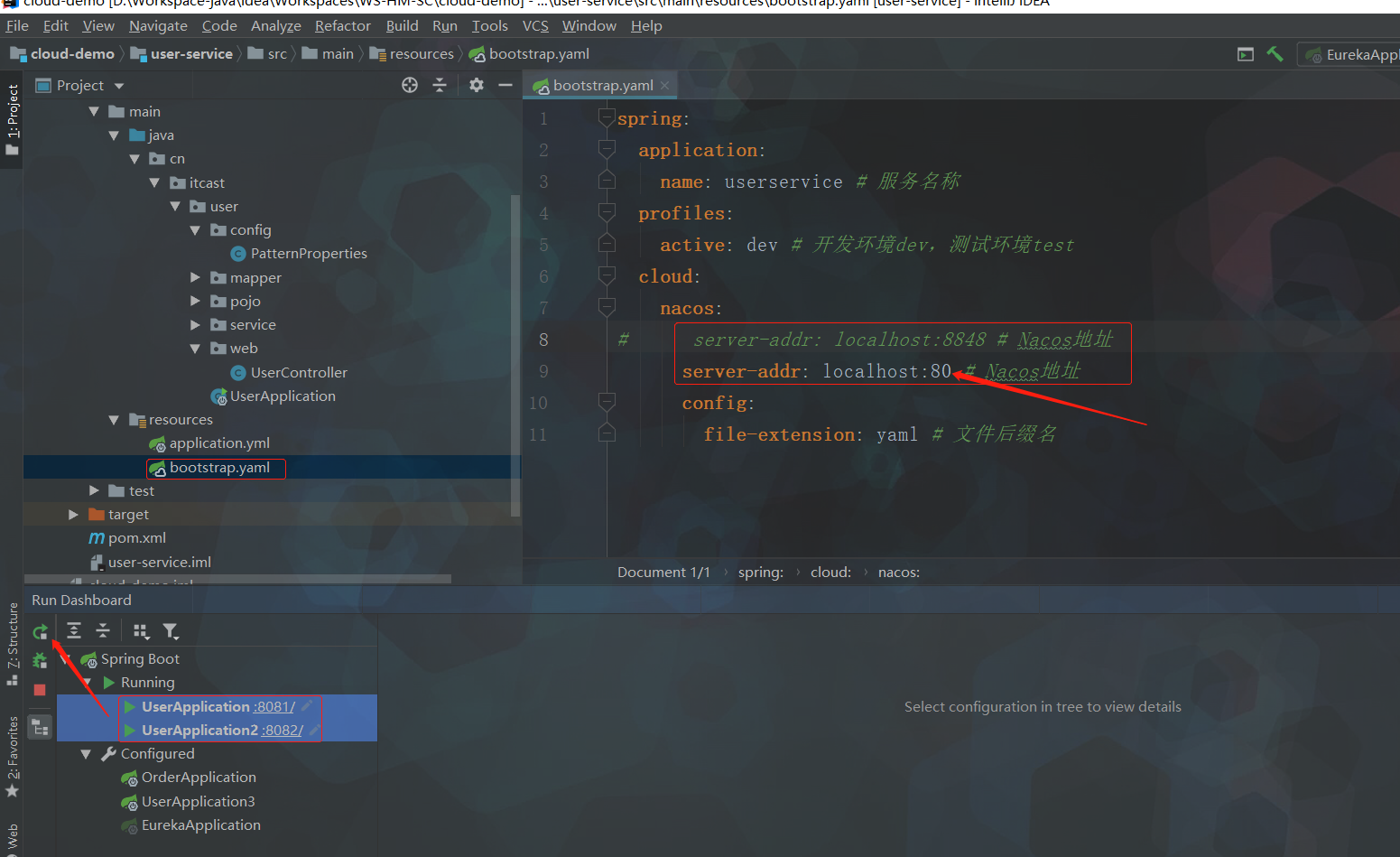Viewport: 1400px width, 857px height.
Task: Open the Project view dropdown
Action: coord(119,86)
